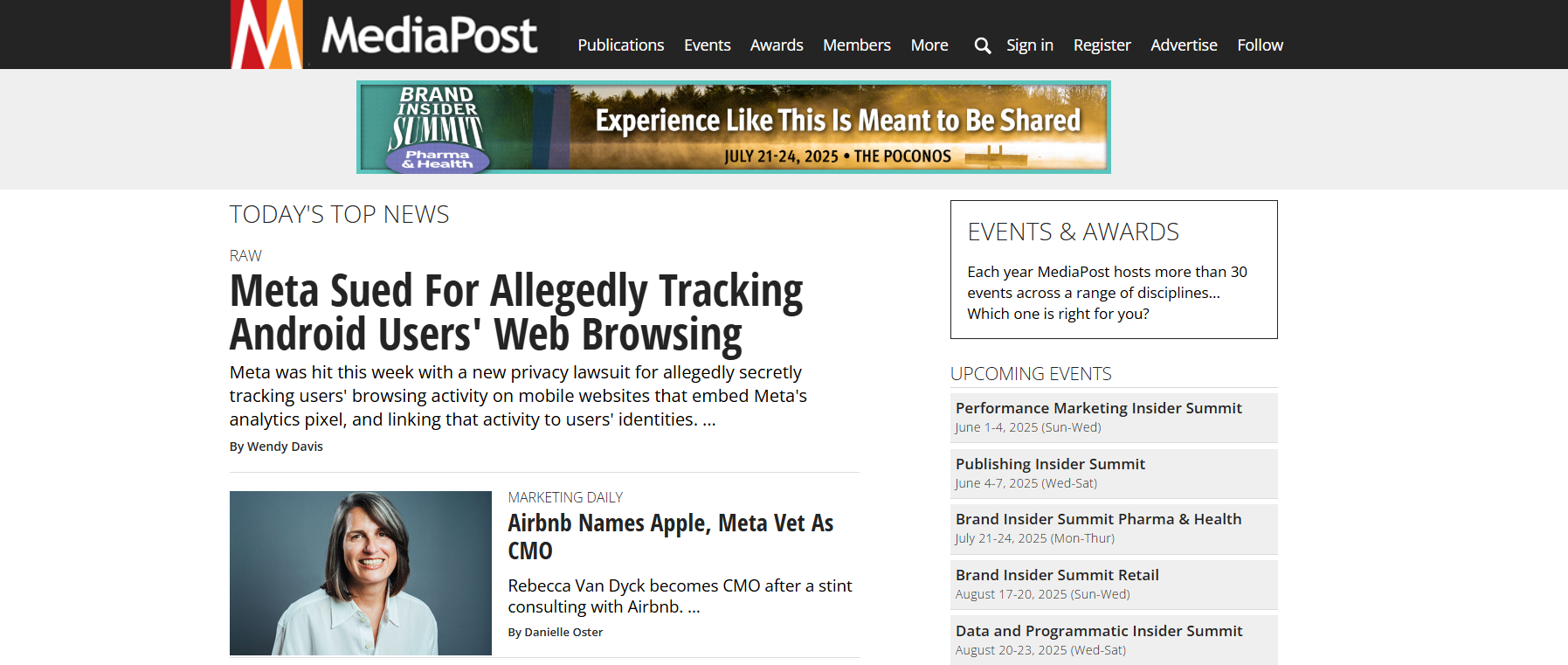Expand the Follow menu
1568x665 pixels.
pyautogui.click(x=1260, y=45)
